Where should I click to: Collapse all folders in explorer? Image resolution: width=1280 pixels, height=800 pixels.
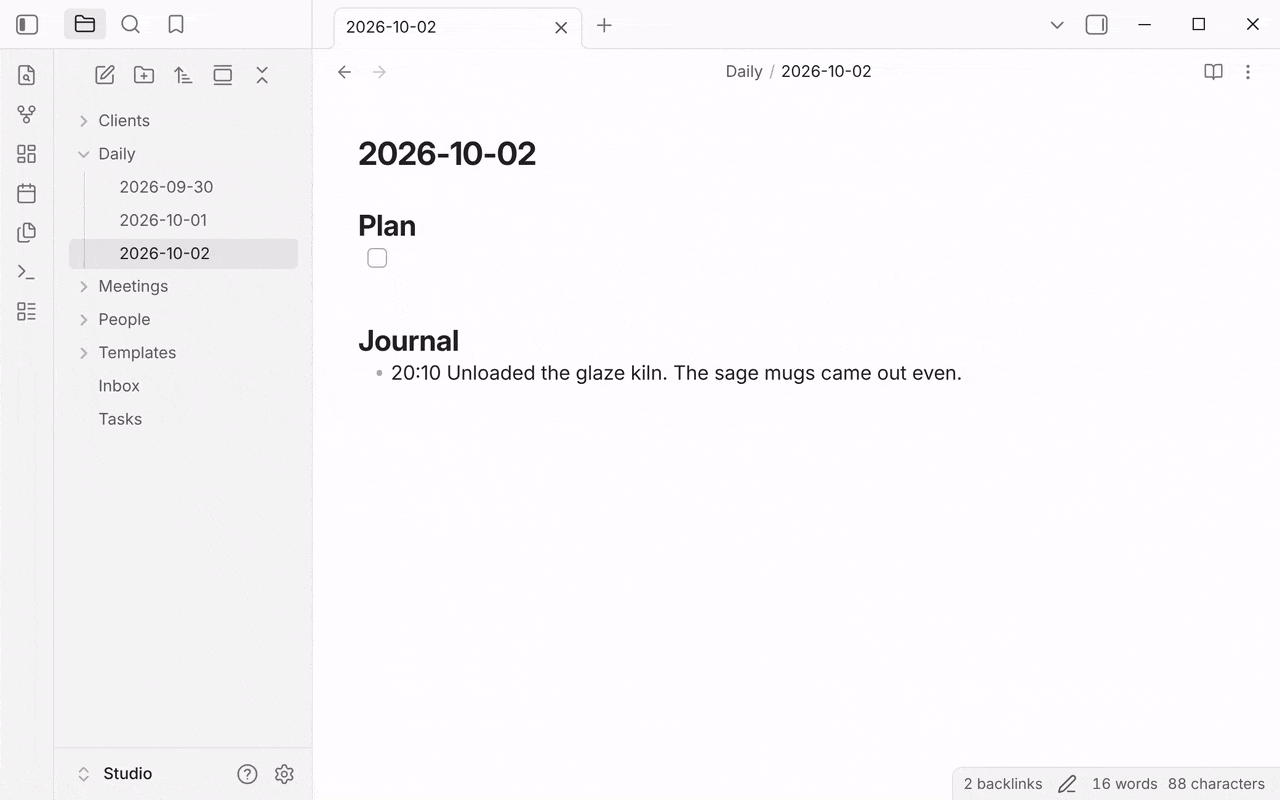pyautogui.click(x=262, y=75)
